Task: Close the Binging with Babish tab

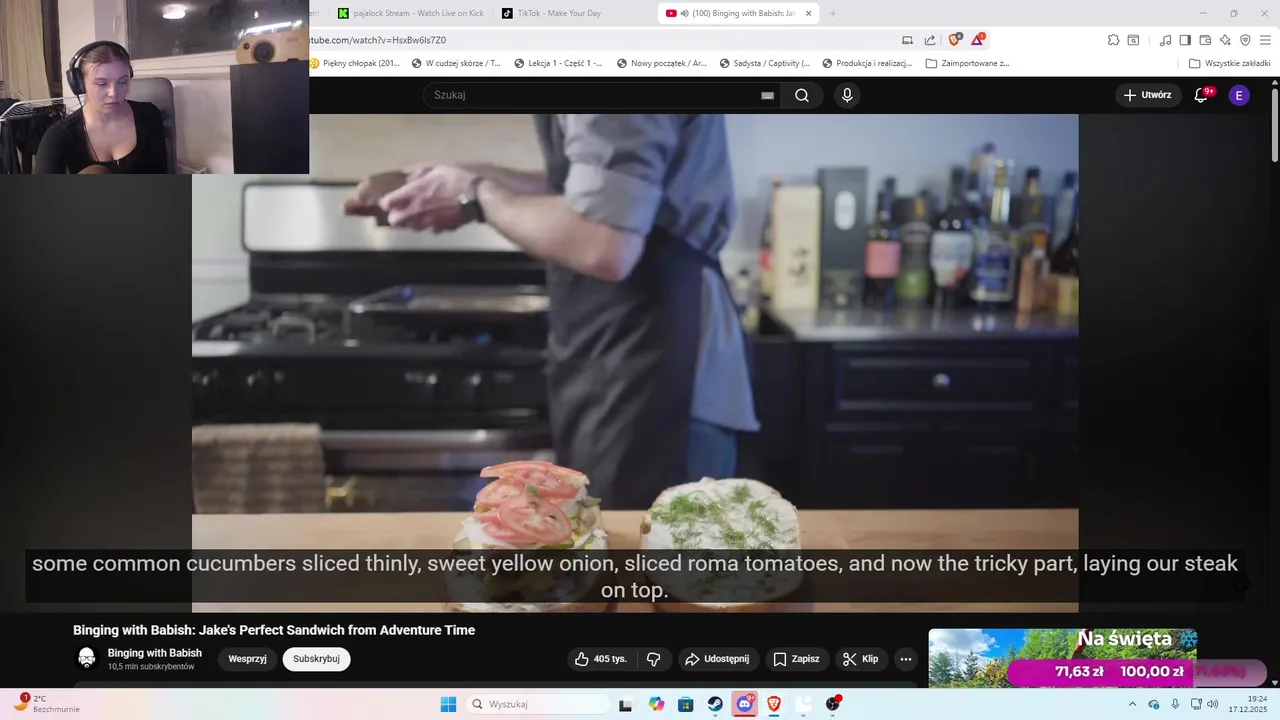Action: click(809, 13)
